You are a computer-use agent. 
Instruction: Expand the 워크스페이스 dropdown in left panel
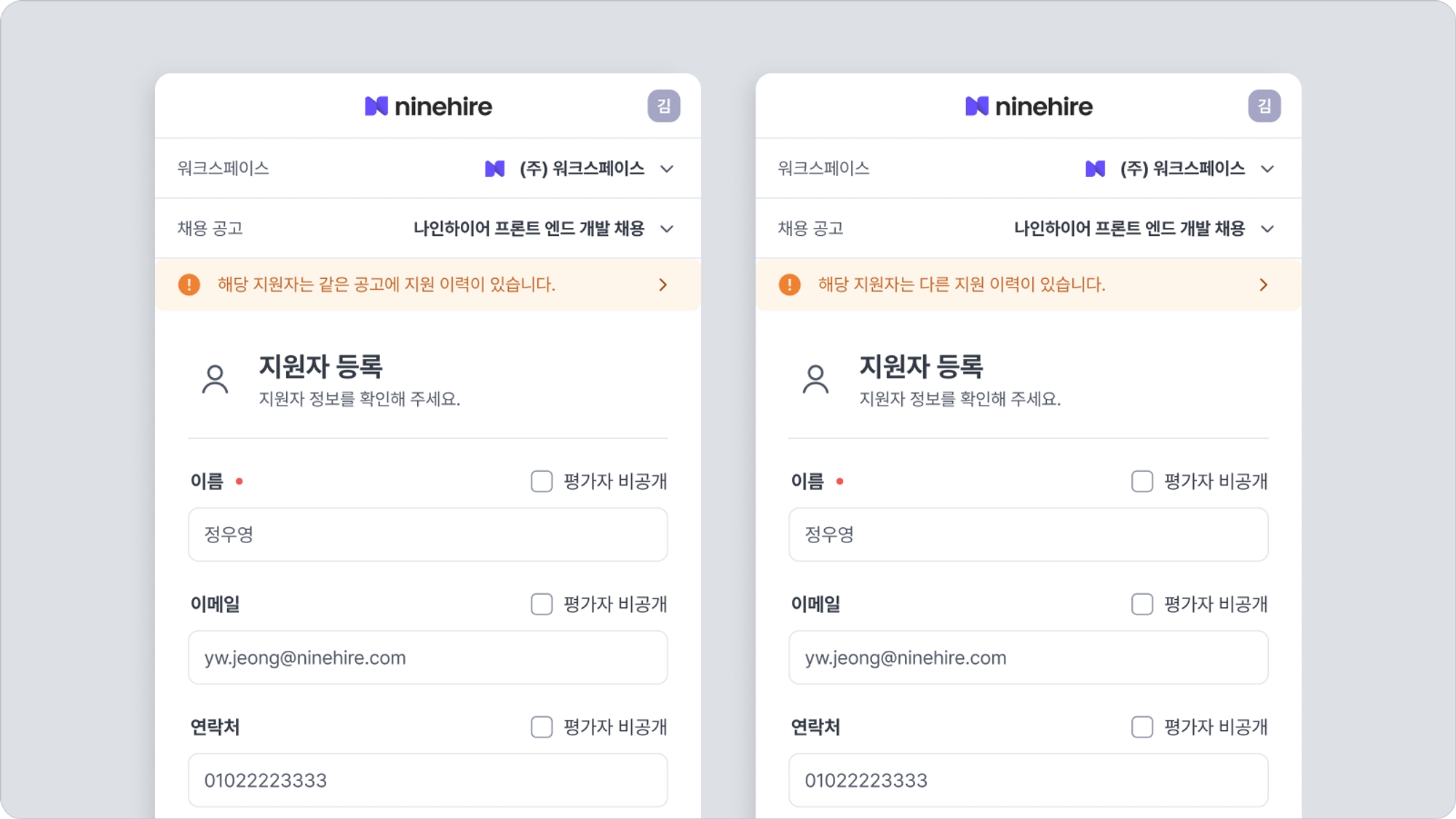point(667,169)
